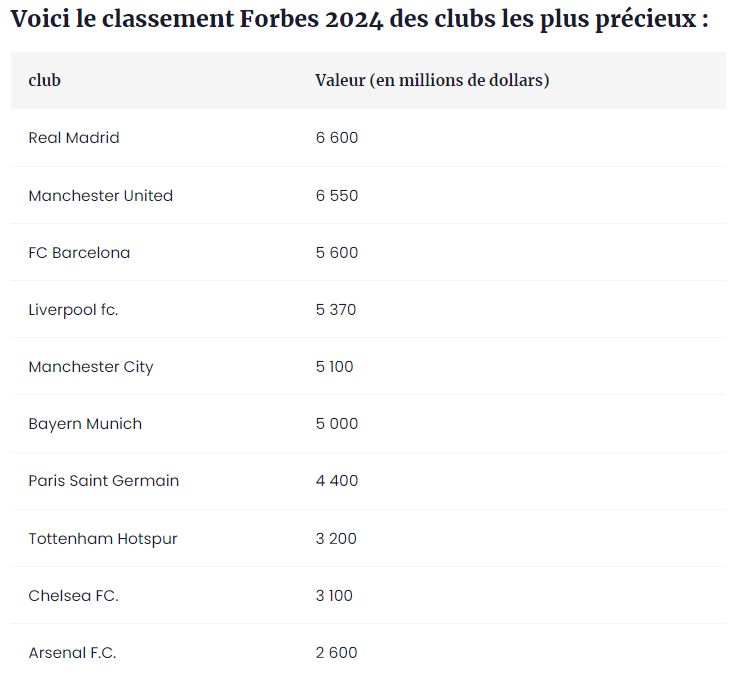Image resolution: width=736 pixels, height=679 pixels.
Task: Click the Forbes 2024 ranking heading
Action: tap(360, 19)
